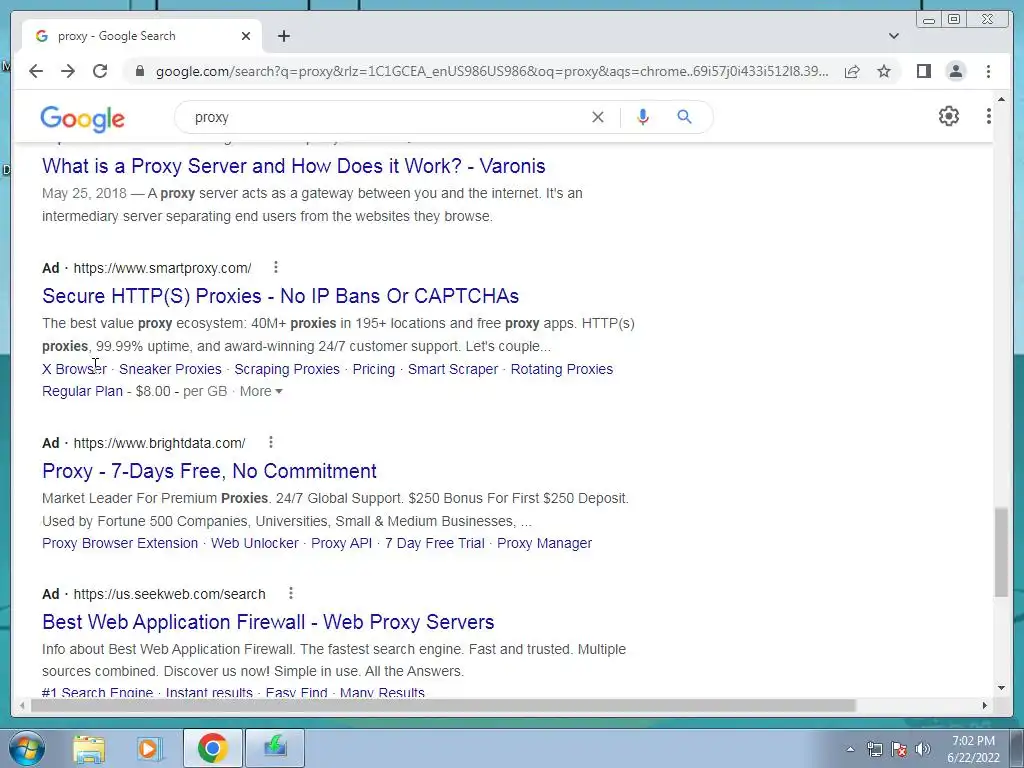Open the Chrome side panel

tap(923, 71)
